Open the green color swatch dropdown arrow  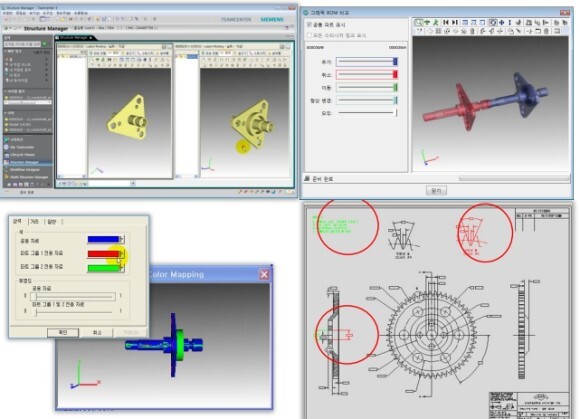coord(122,267)
